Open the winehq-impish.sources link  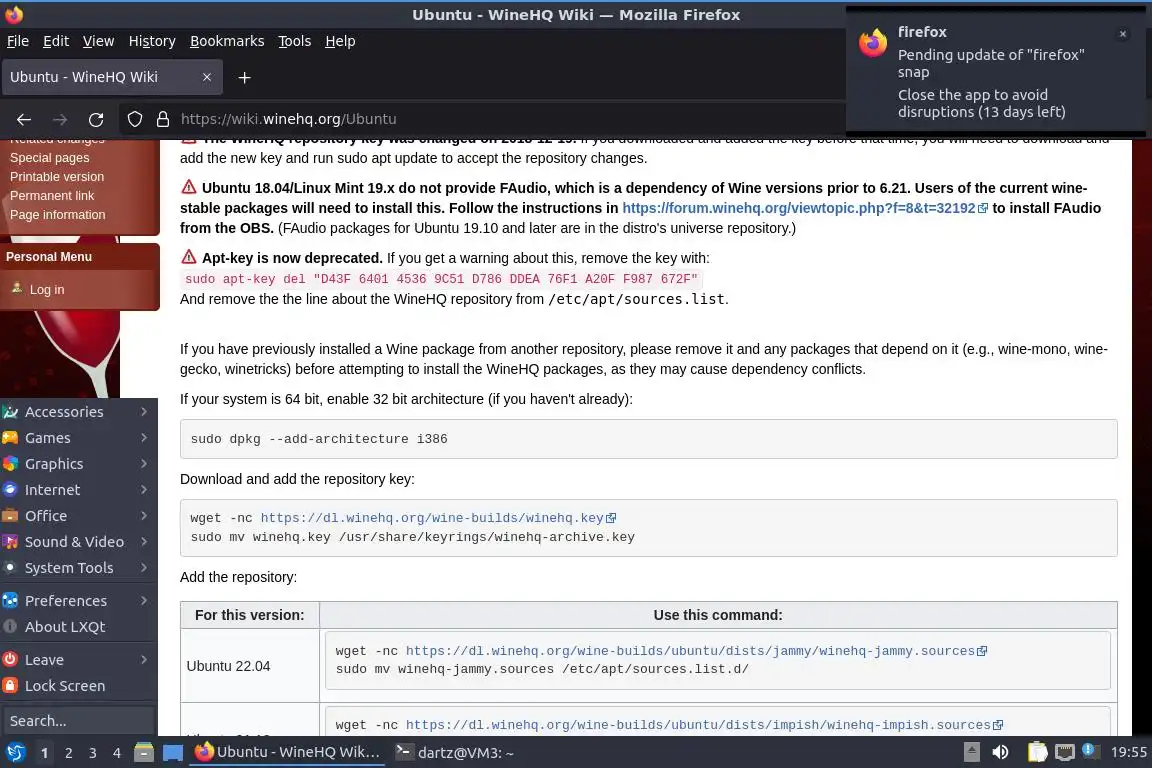704,725
